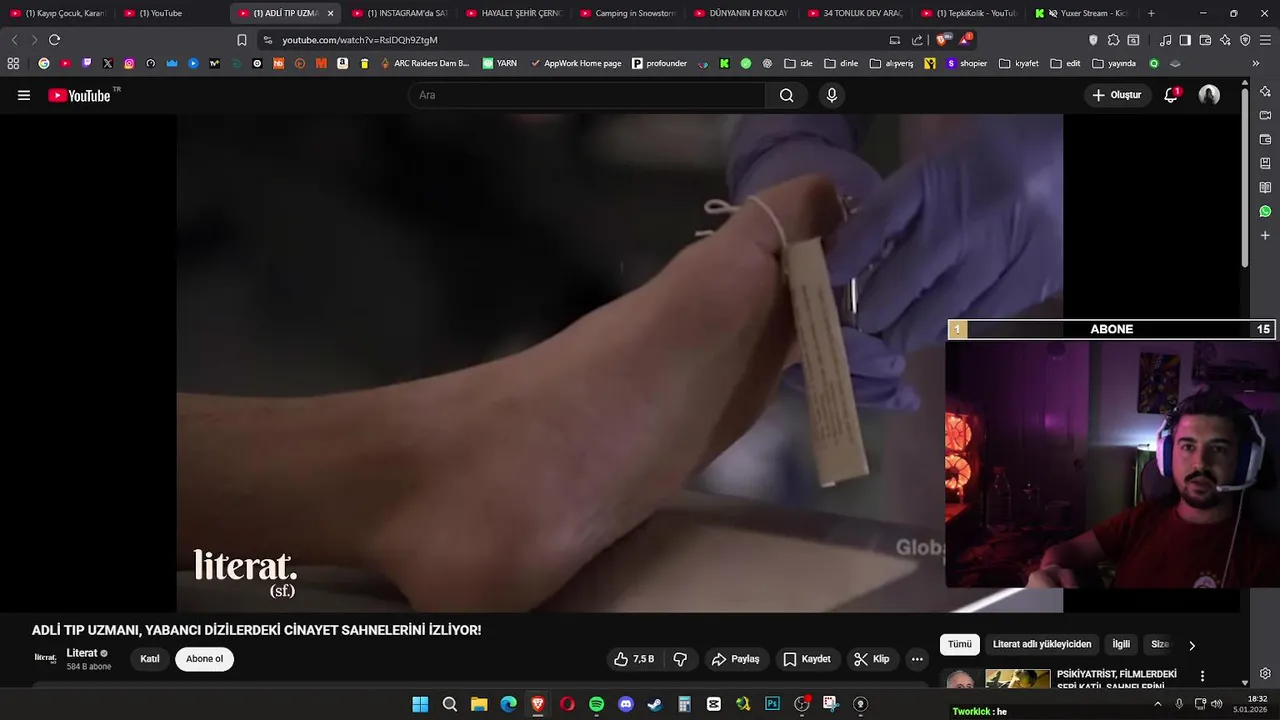Open the Literat channel name link

(82, 653)
